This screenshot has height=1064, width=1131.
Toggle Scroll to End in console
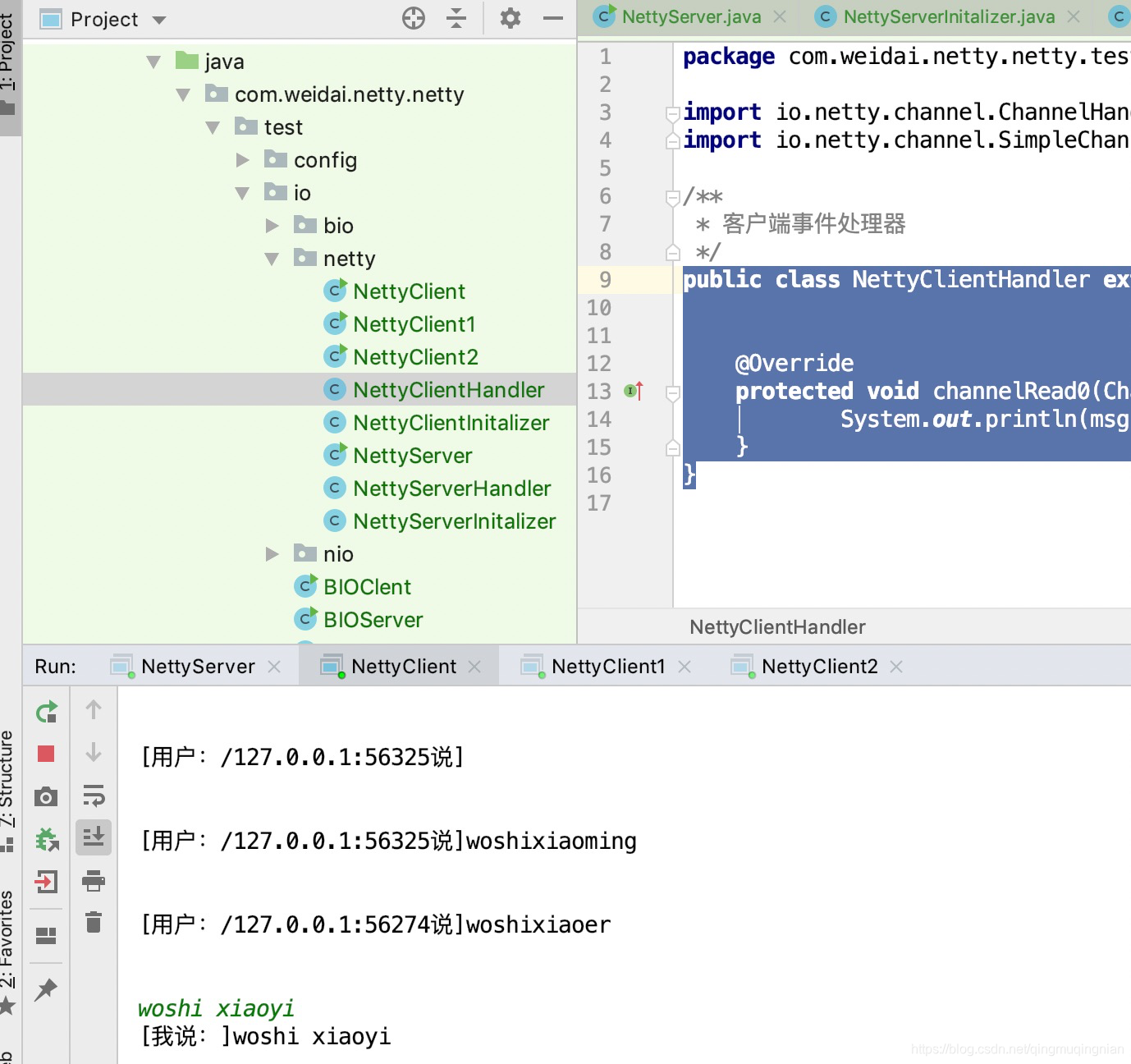click(94, 837)
